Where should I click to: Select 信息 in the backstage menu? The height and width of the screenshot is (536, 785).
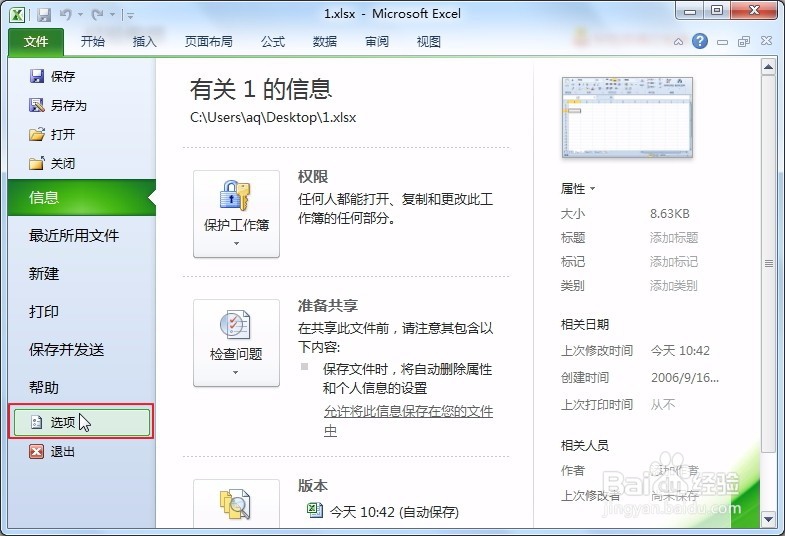(x=82, y=198)
